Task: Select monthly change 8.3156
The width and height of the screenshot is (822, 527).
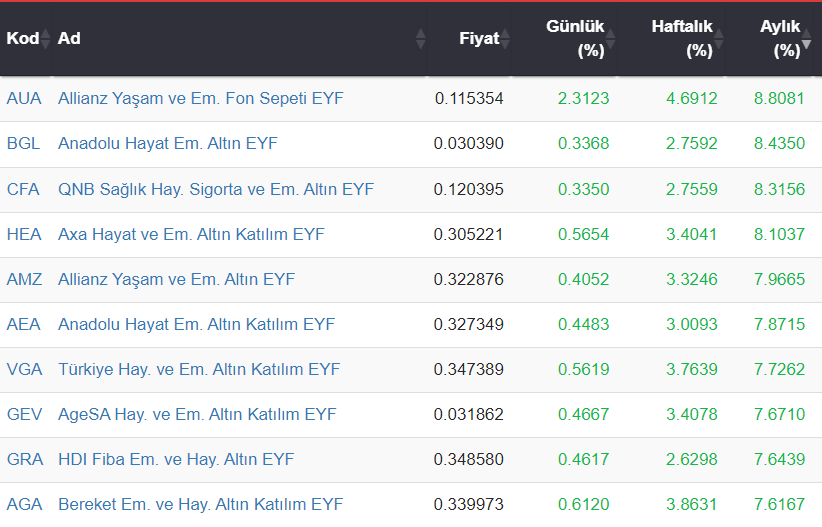Action: click(x=780, y=189)
